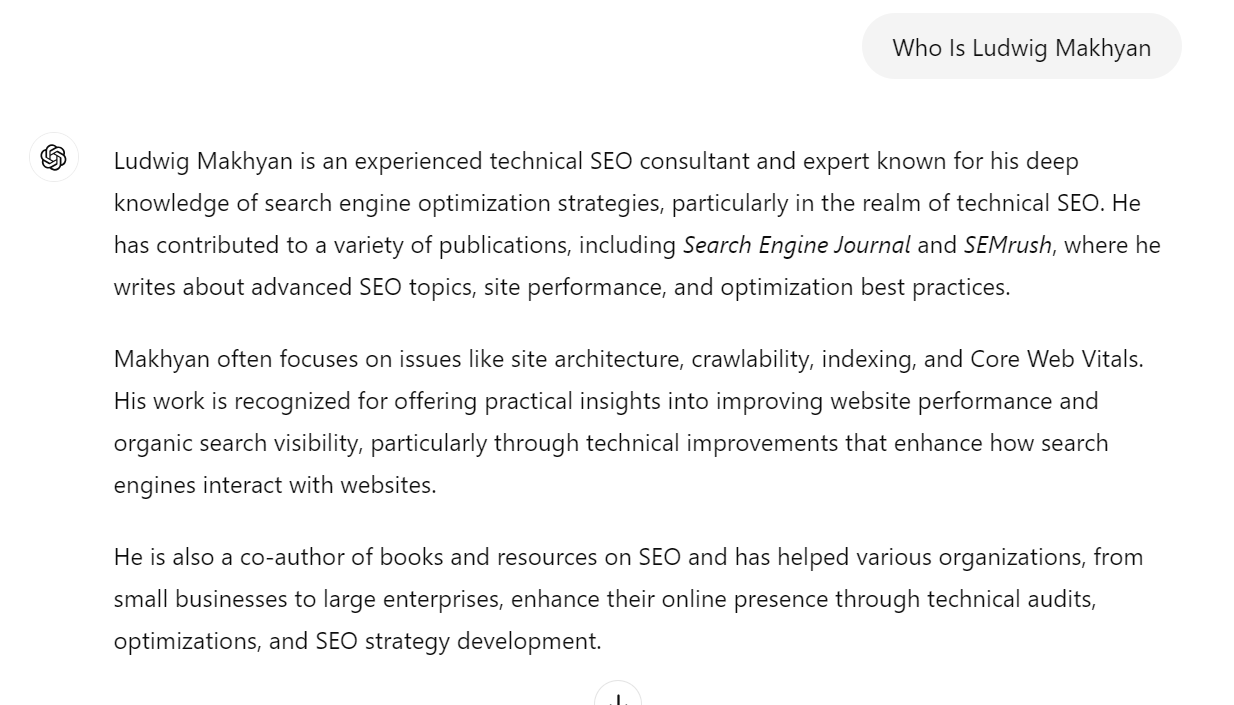The image size is (1234, 705).
Task: Click the italic "Search Engine Journal" text
Action: click(x=796, y=245)
